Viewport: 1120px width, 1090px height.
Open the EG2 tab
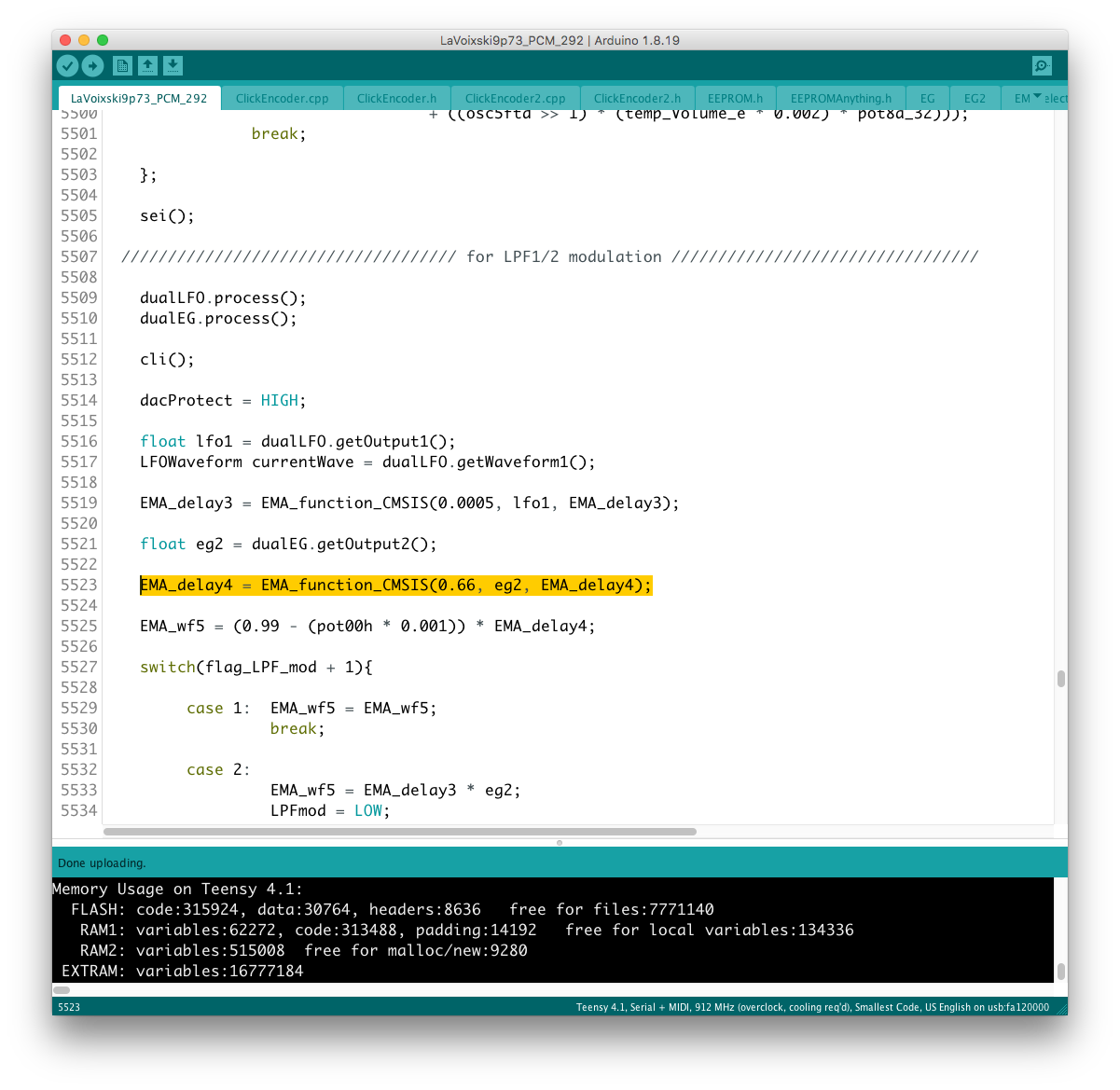(x=975, y=98)
